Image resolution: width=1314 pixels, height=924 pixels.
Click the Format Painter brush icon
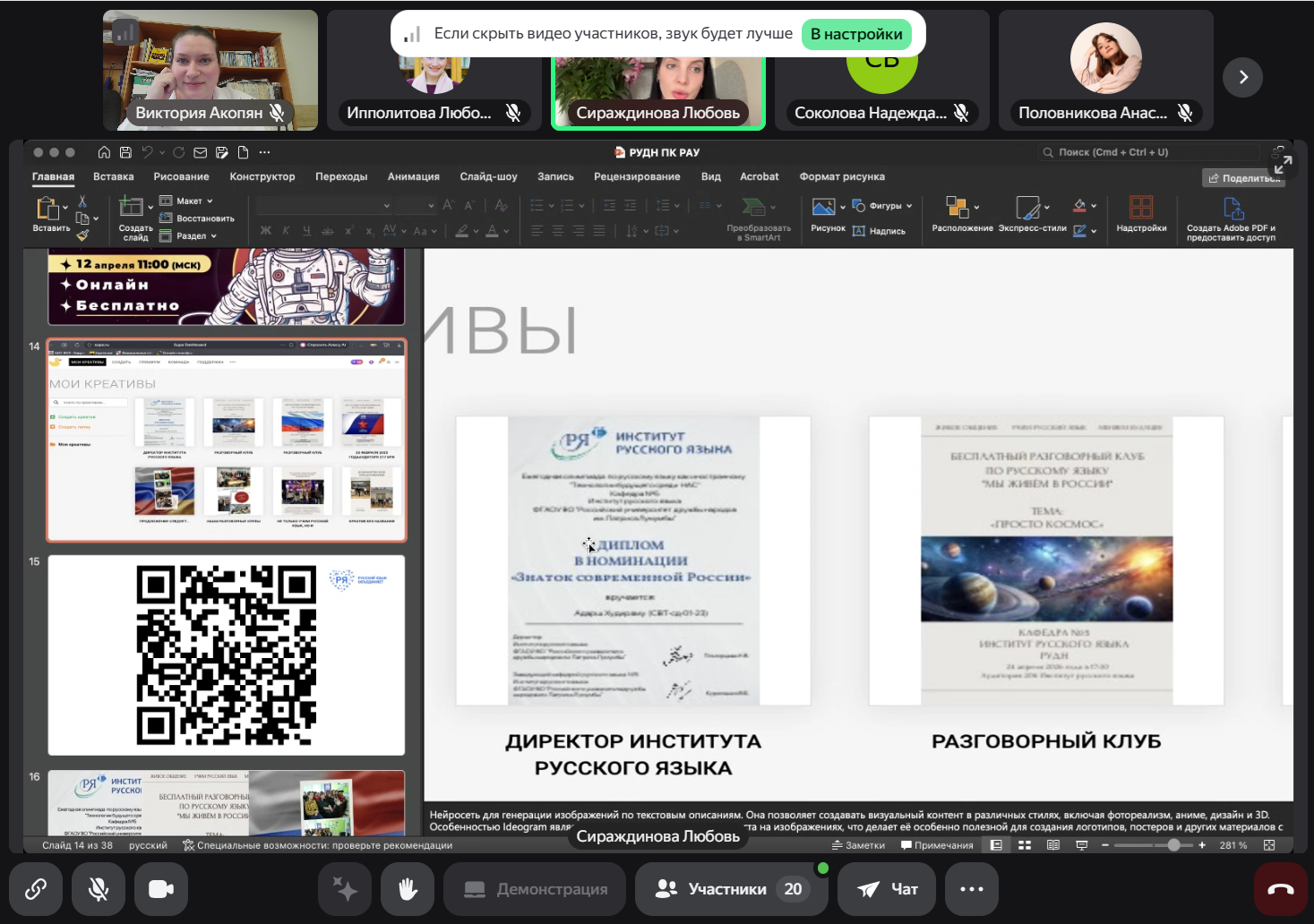tap(82, 235)
